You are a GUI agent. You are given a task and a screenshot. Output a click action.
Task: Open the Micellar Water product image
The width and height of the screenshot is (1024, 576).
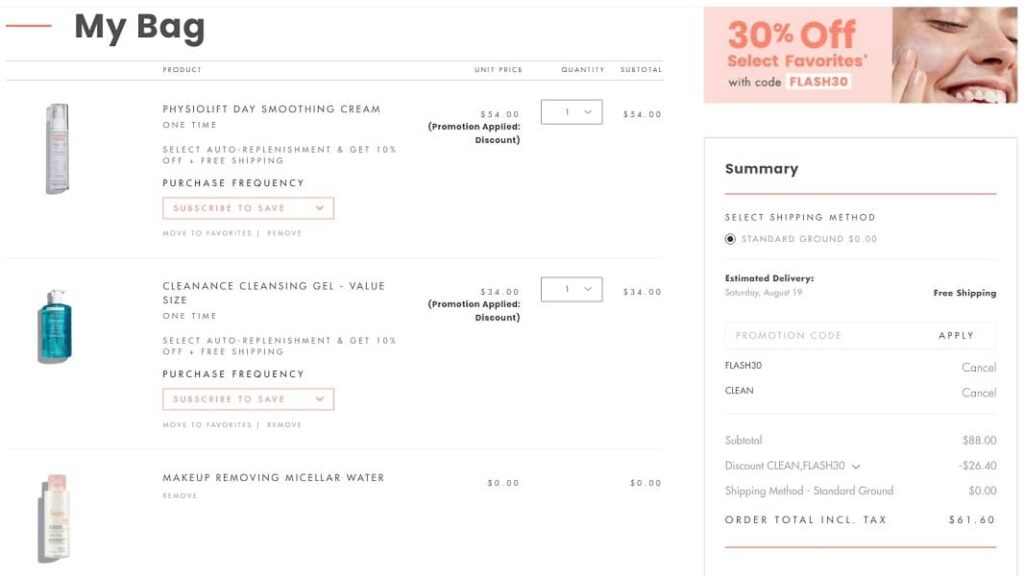pos(55,516)
